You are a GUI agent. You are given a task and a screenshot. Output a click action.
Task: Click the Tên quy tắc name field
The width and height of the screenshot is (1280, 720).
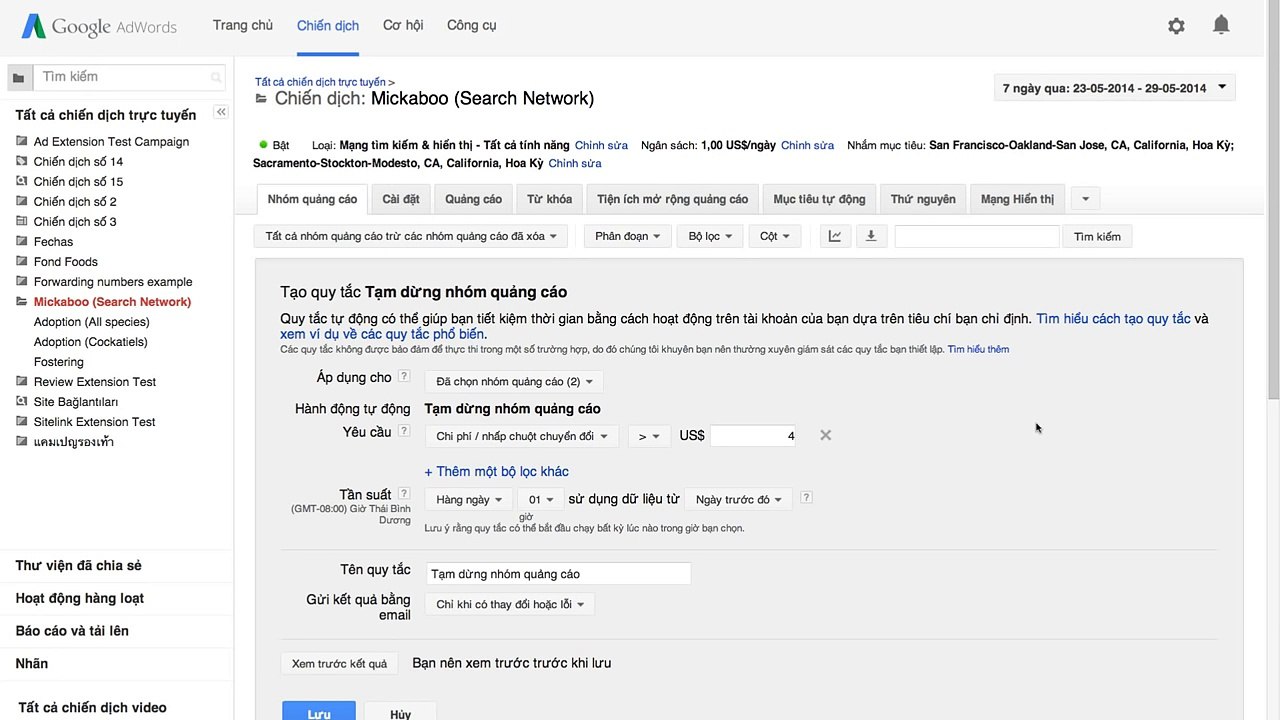(558, 574)
